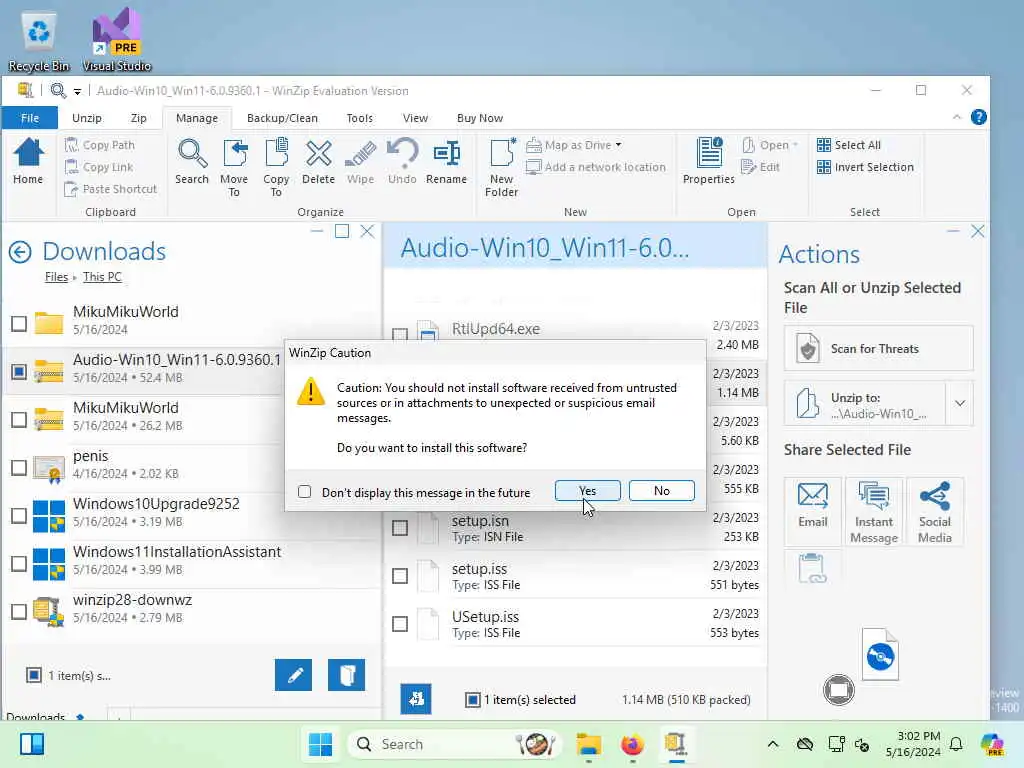Click the Search tool in Organize group
The image size is (1024, 768).
pos(192,161)
